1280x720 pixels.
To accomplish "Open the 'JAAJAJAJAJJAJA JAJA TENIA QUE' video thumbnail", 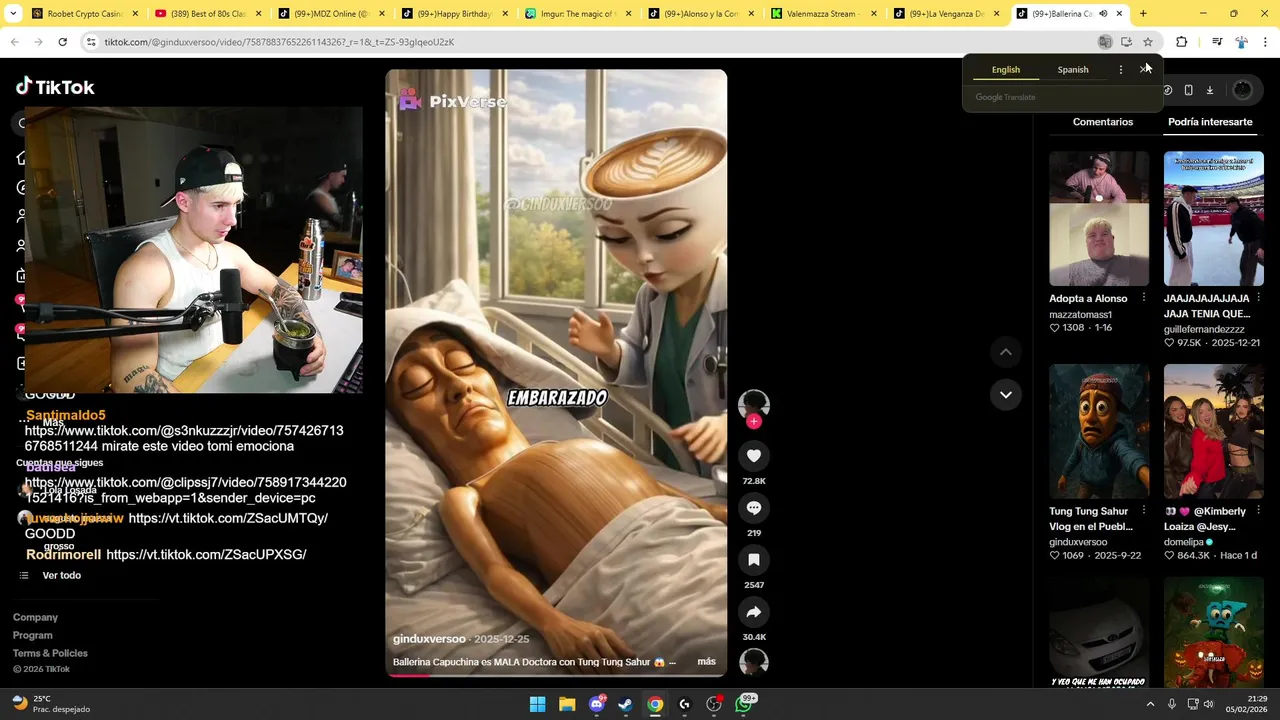I will pos(1214,218).
